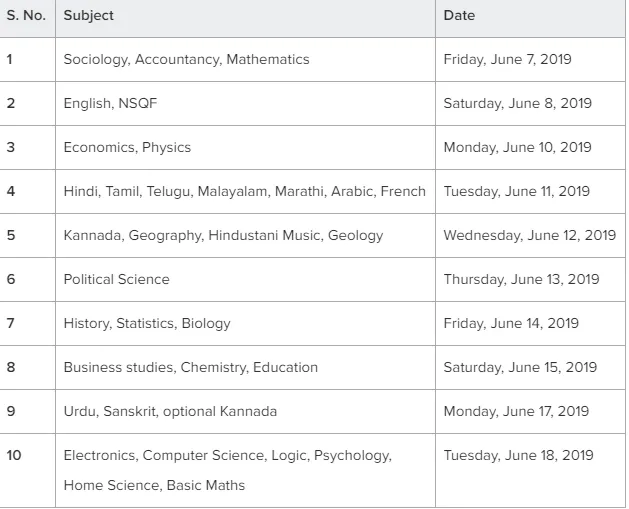Click the Urdu, Sanskrit, optional Kannada cell

click(245, 412)
